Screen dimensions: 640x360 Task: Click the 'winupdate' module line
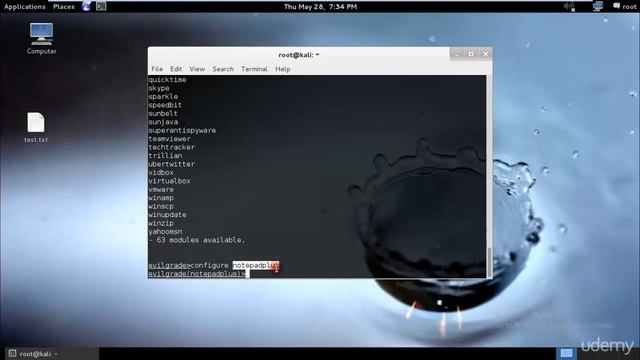[167, 215]
